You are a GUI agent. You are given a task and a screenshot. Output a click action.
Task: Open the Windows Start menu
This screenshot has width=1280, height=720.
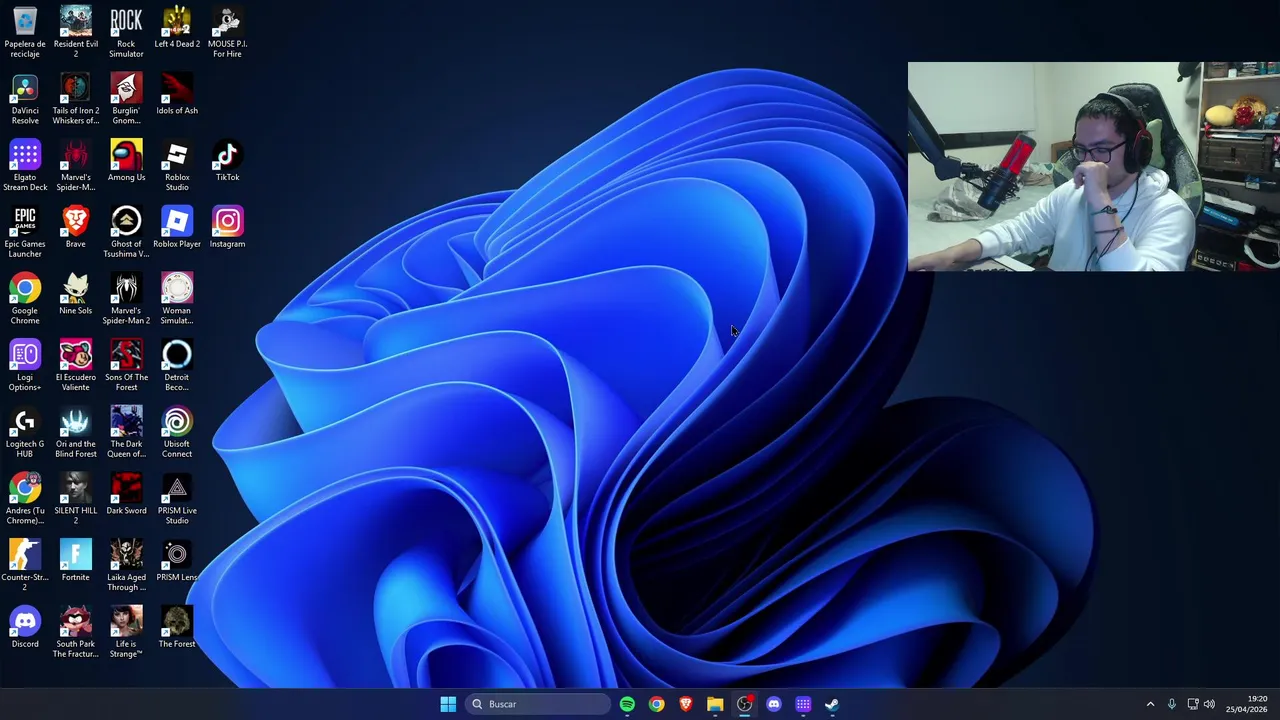point(448,704)
